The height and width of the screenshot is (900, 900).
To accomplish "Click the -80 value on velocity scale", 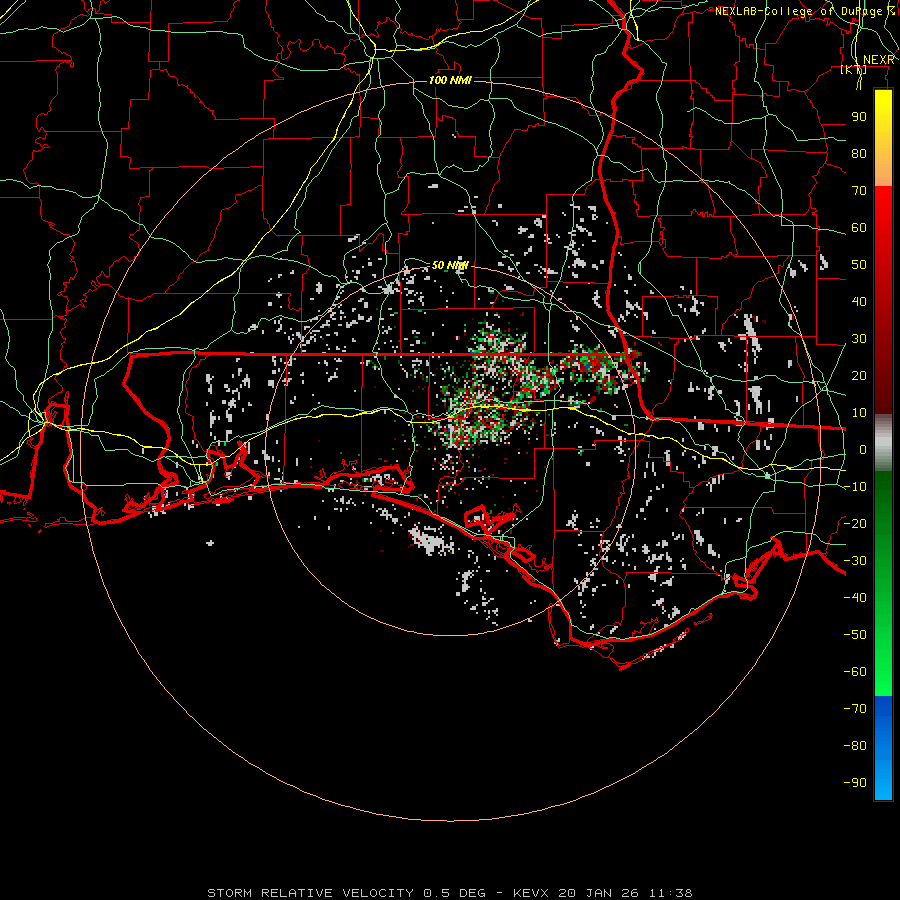I will [x=855, y=746].
